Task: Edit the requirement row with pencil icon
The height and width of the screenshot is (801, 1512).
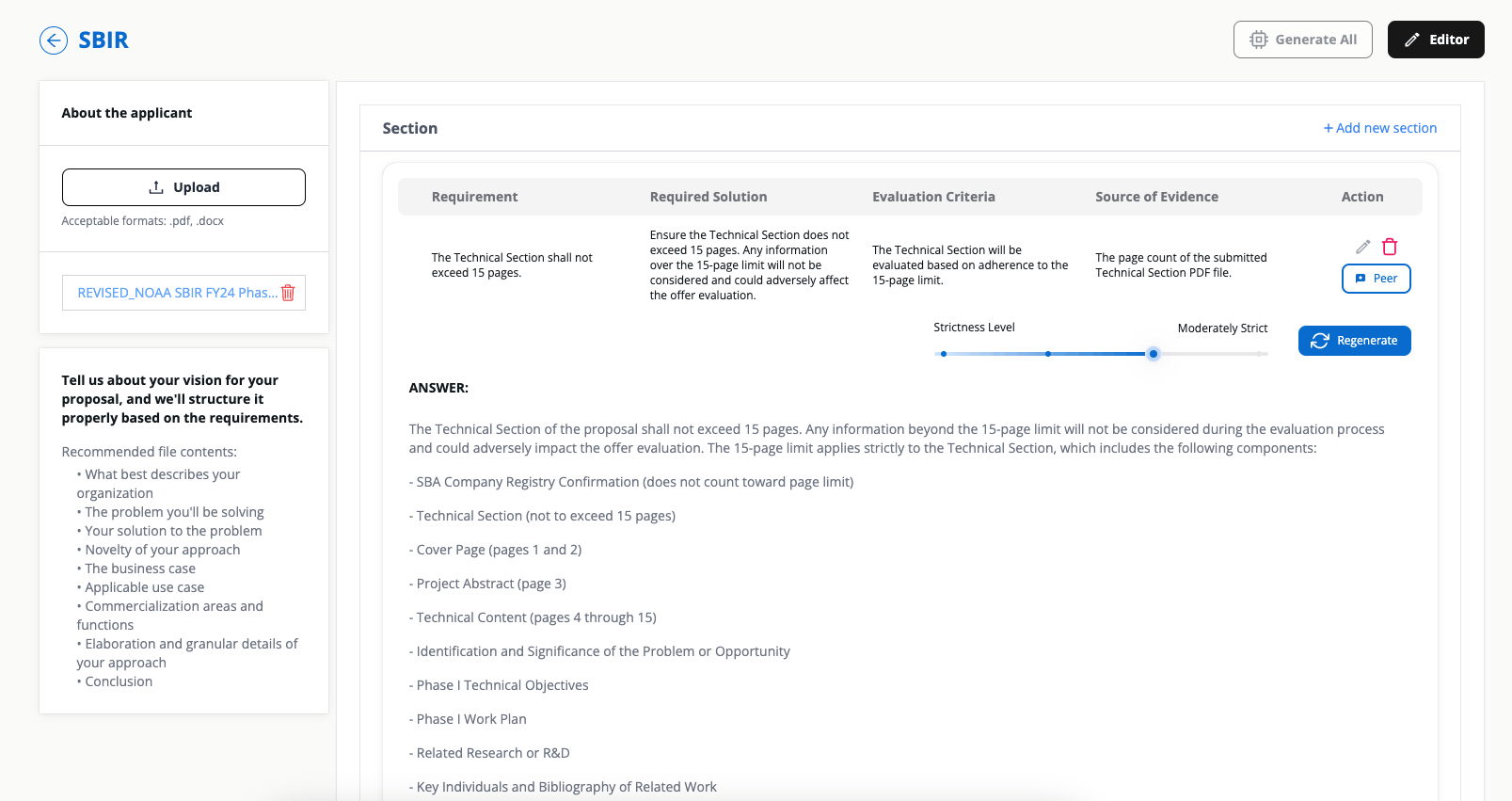Action: click(1362, 247)
